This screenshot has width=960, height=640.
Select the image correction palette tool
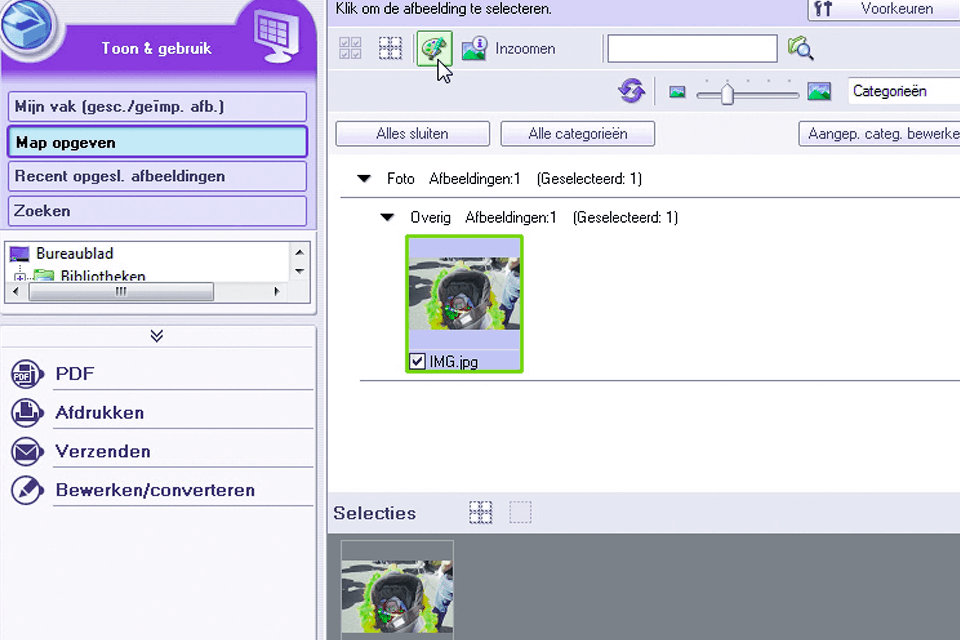coord(434,48)
